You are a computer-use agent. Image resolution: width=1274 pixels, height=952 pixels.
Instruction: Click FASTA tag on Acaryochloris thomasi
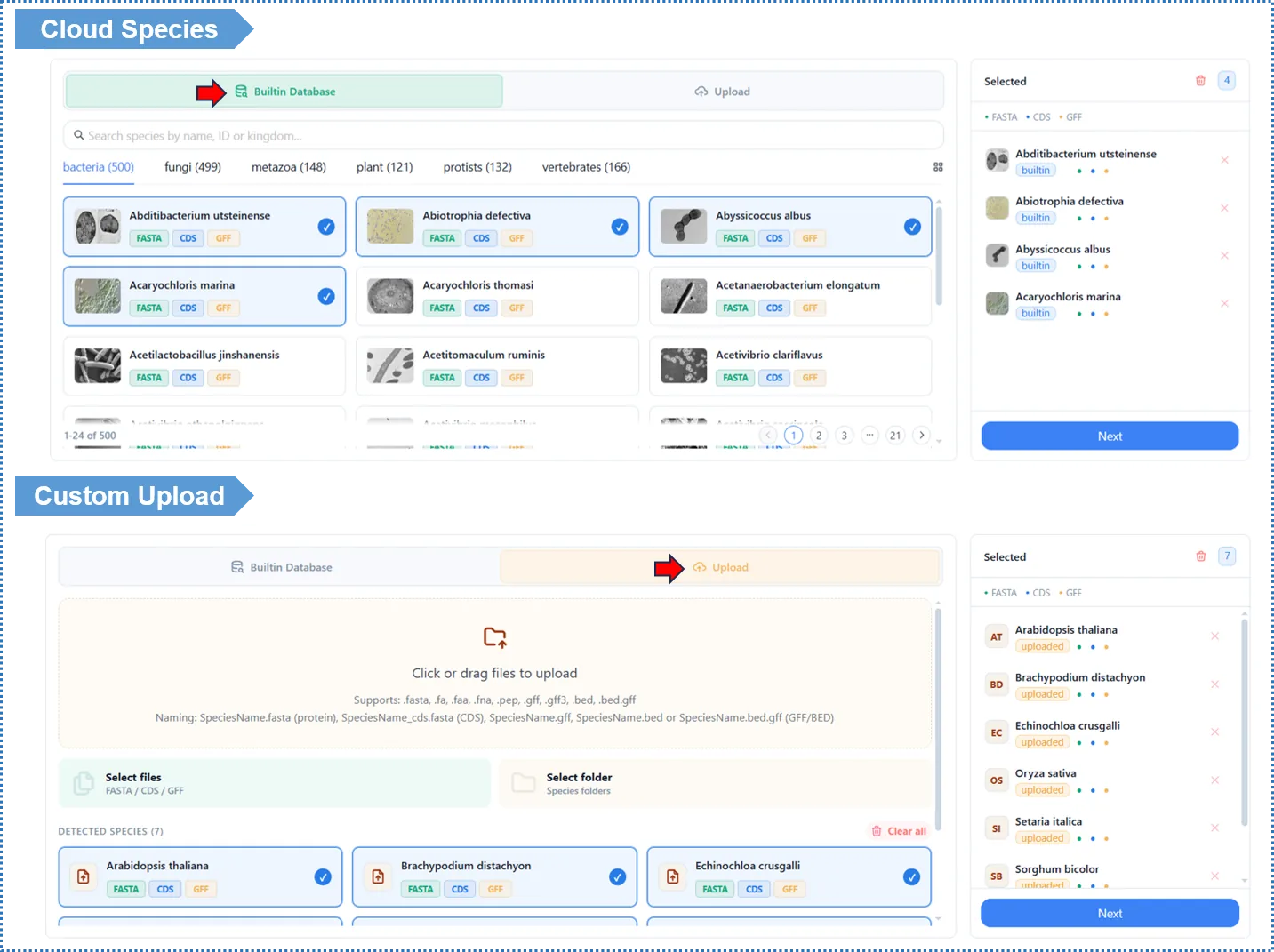pyautogui.click(x=442, y=308)
